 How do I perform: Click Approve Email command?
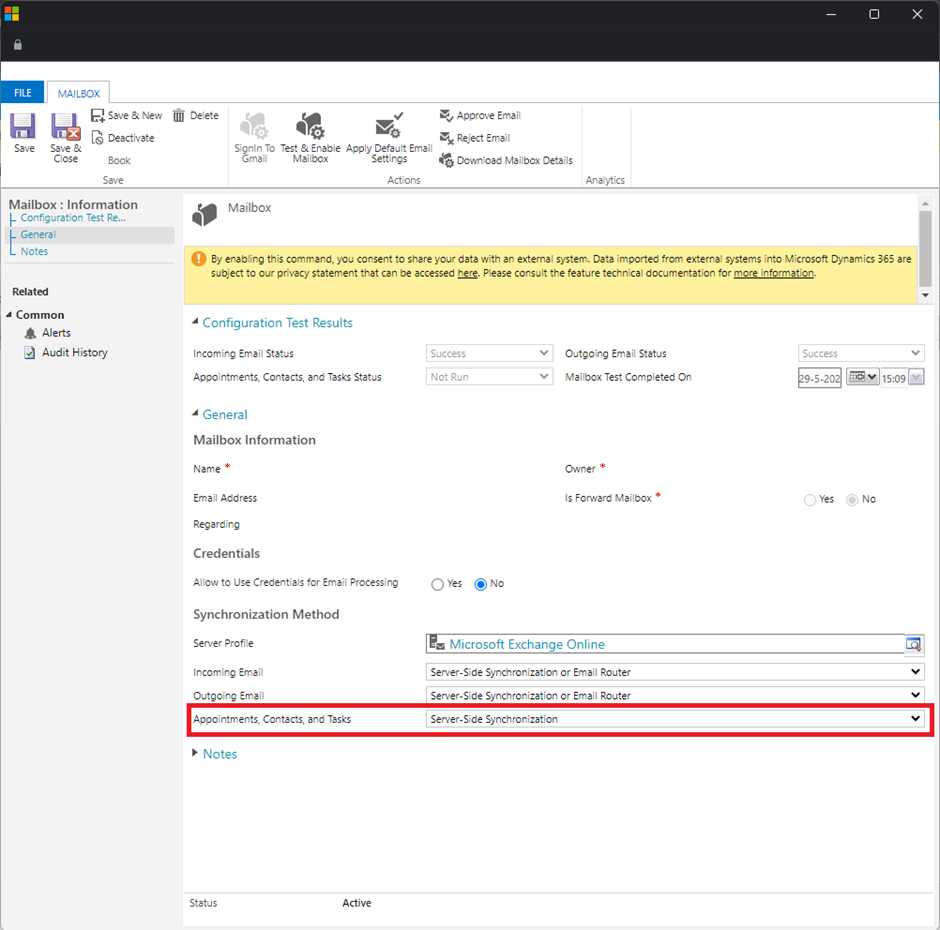tap(480, 115)
